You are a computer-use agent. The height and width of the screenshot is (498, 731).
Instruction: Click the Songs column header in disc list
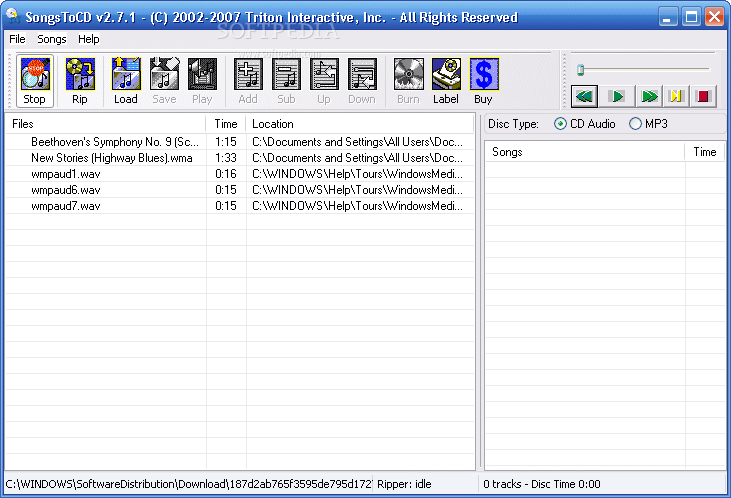pyautogui.click(x=585, y=152)
